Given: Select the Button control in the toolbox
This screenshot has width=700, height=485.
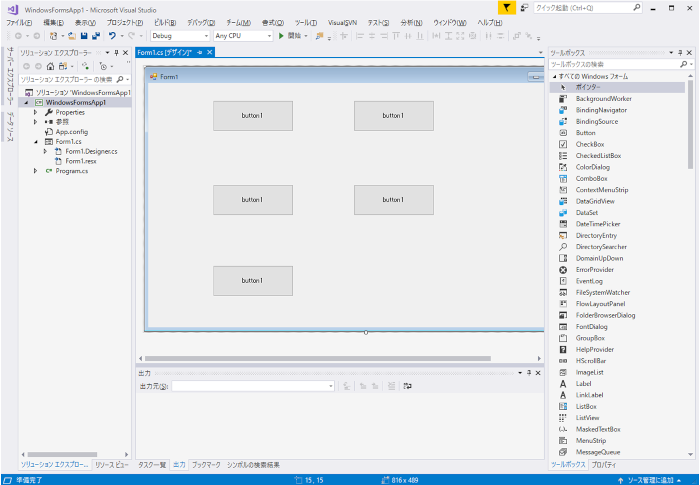Looking at the screenshot, I should (585, 132).
